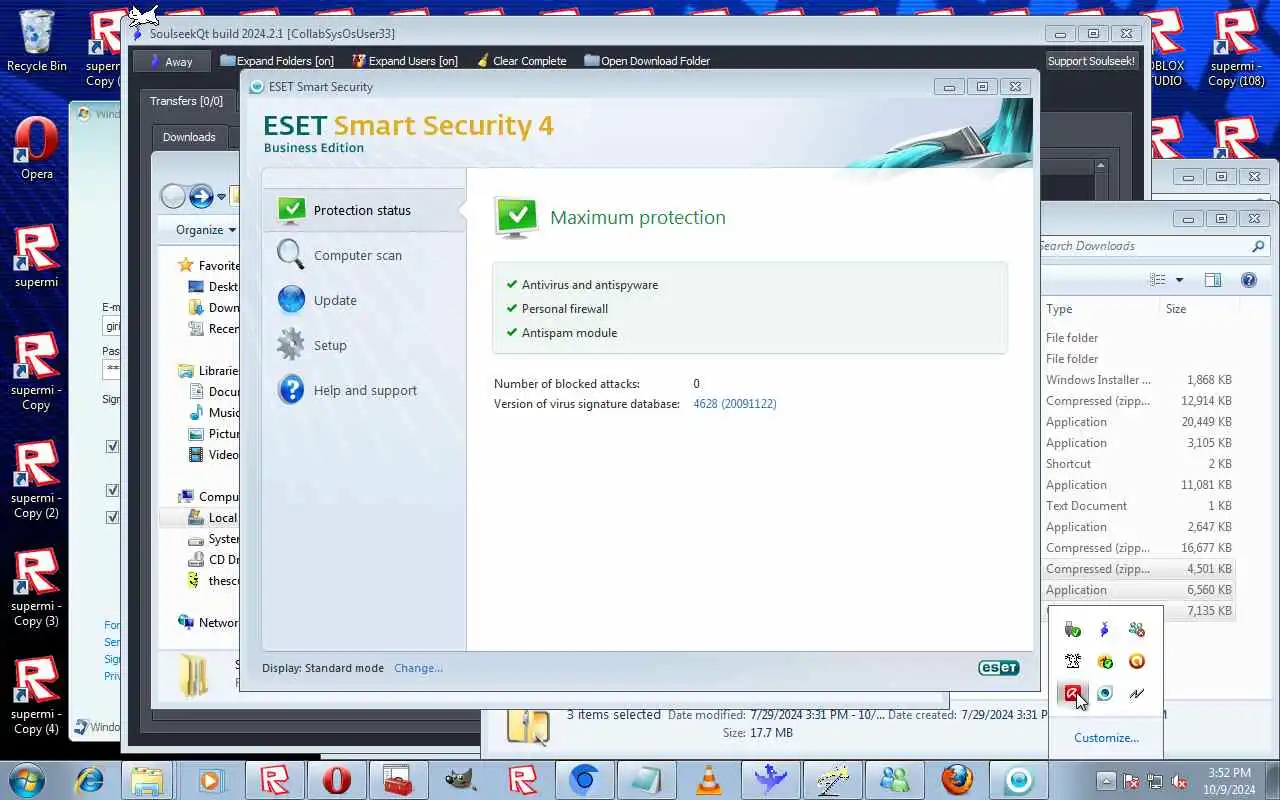The height and width of the screenshot is (800, 1280).
Task: Click the Windows Live Messenger tray icon
Action: pyautogui.click(x=1137, y=629)
